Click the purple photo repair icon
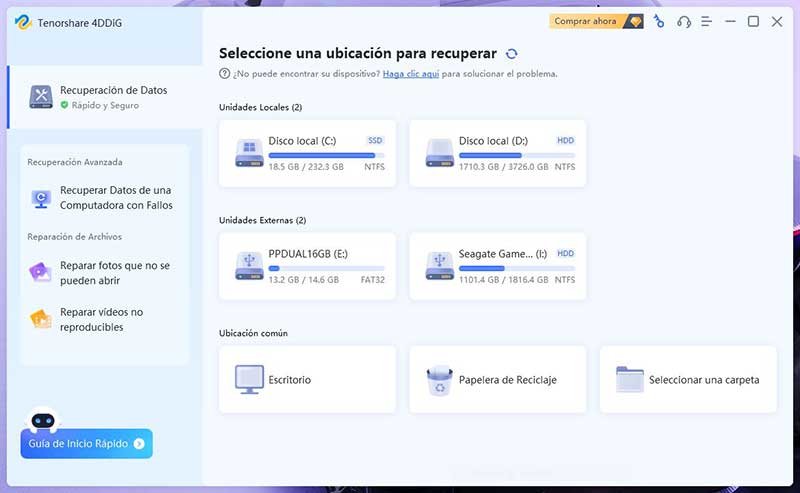The height and width of the screenshot is (493, 800). pyautogui.click(x=40, y=272)
